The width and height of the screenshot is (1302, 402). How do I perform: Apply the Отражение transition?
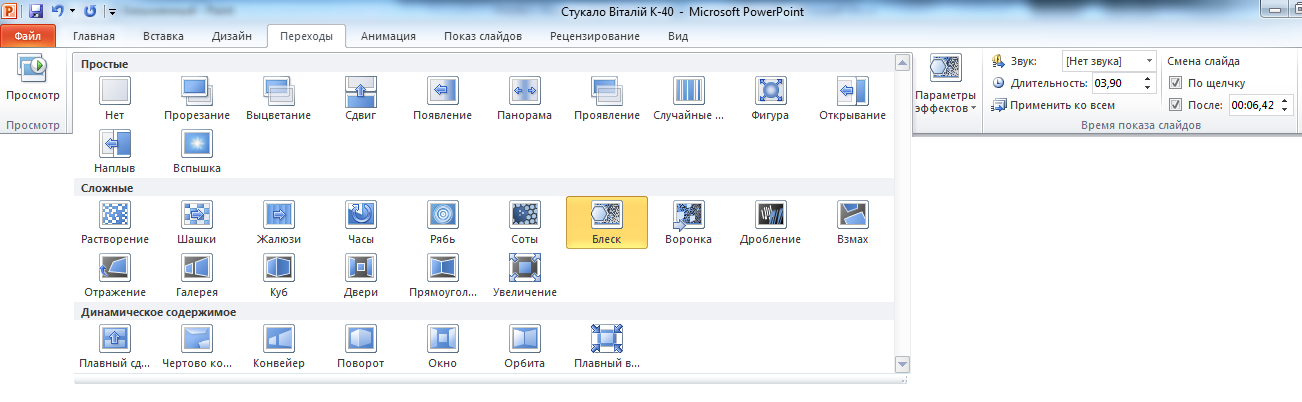click(115, 275)
